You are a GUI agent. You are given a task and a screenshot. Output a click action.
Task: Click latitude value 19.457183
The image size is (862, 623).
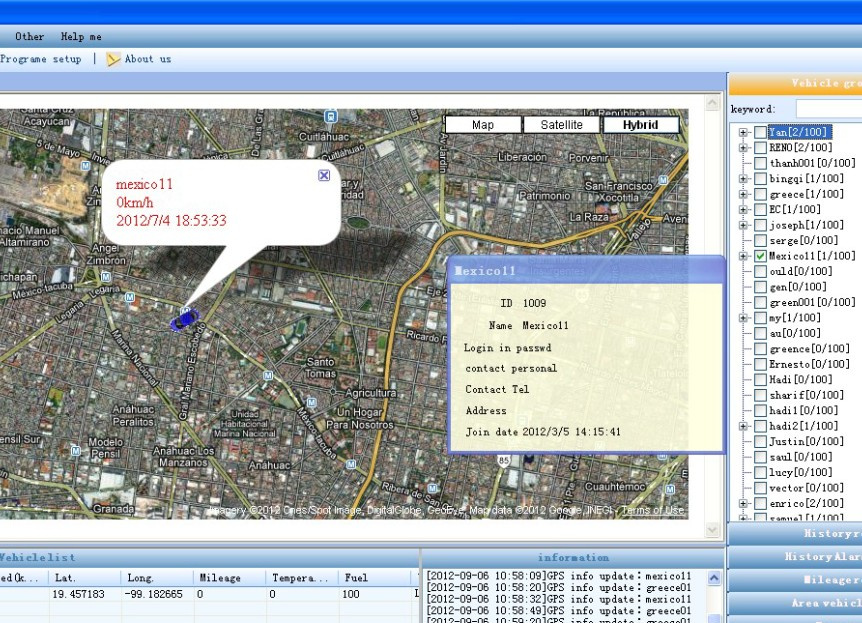pos(78,594)
